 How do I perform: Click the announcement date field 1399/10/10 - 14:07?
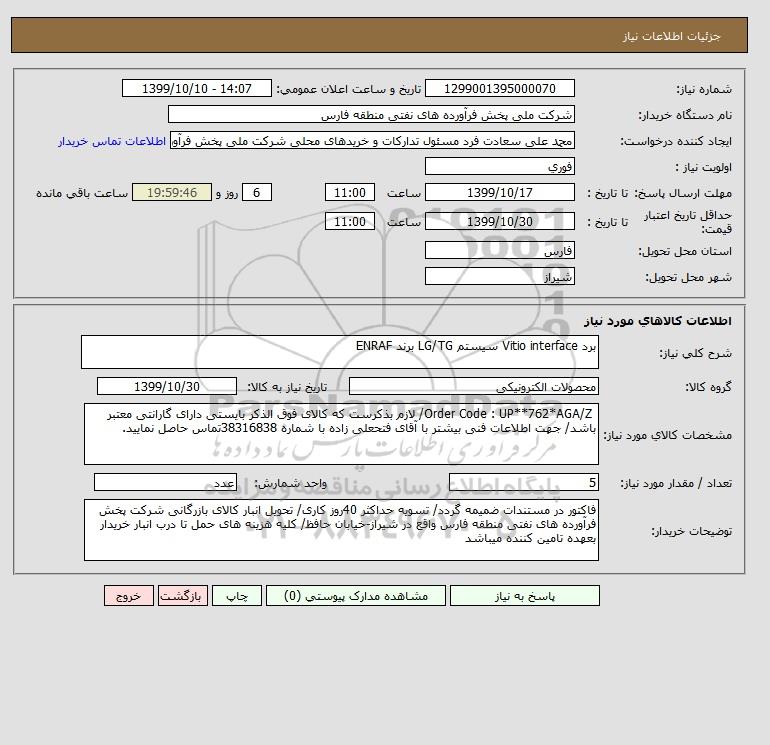click(196, 88)
